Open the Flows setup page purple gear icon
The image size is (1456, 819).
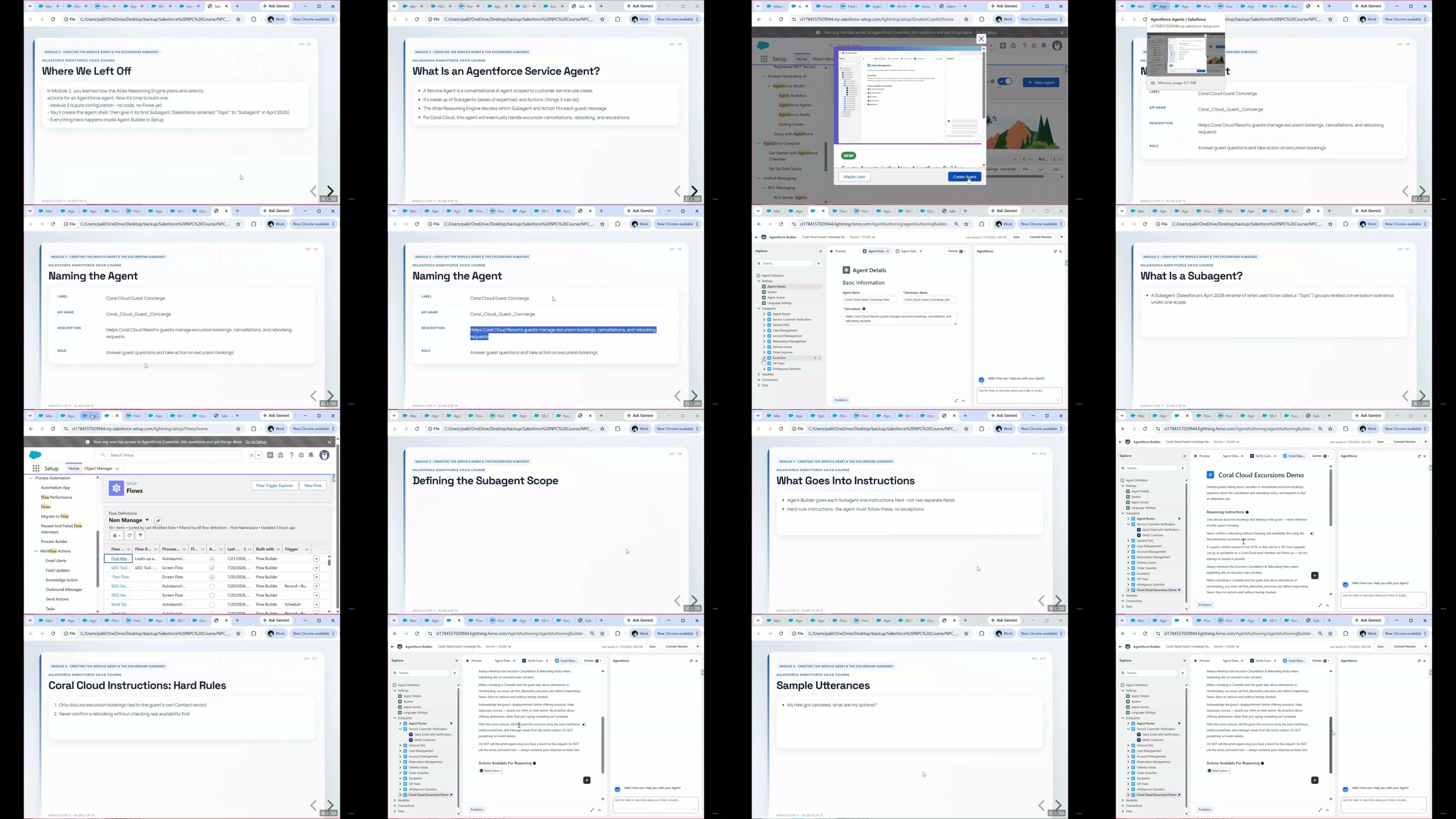(x=116, y=488)
